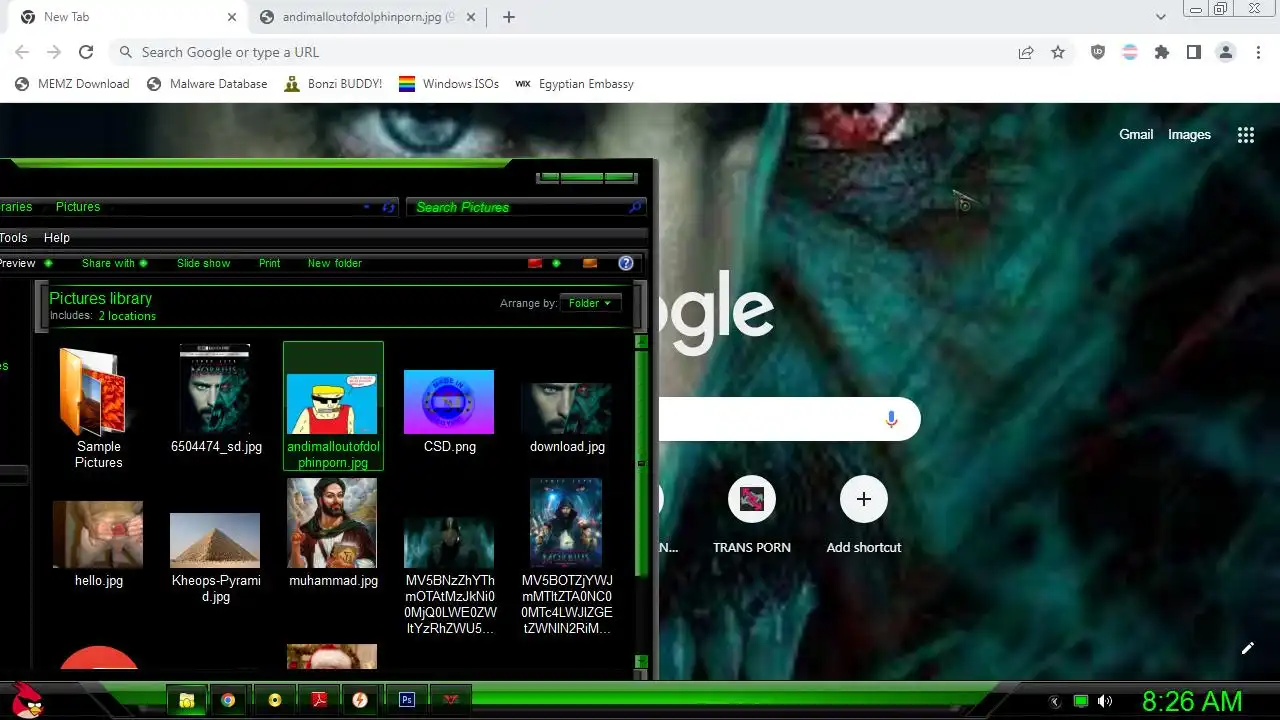Open a new Chrome tab with plus
1280x720 pixels.
tap(508, 17)
